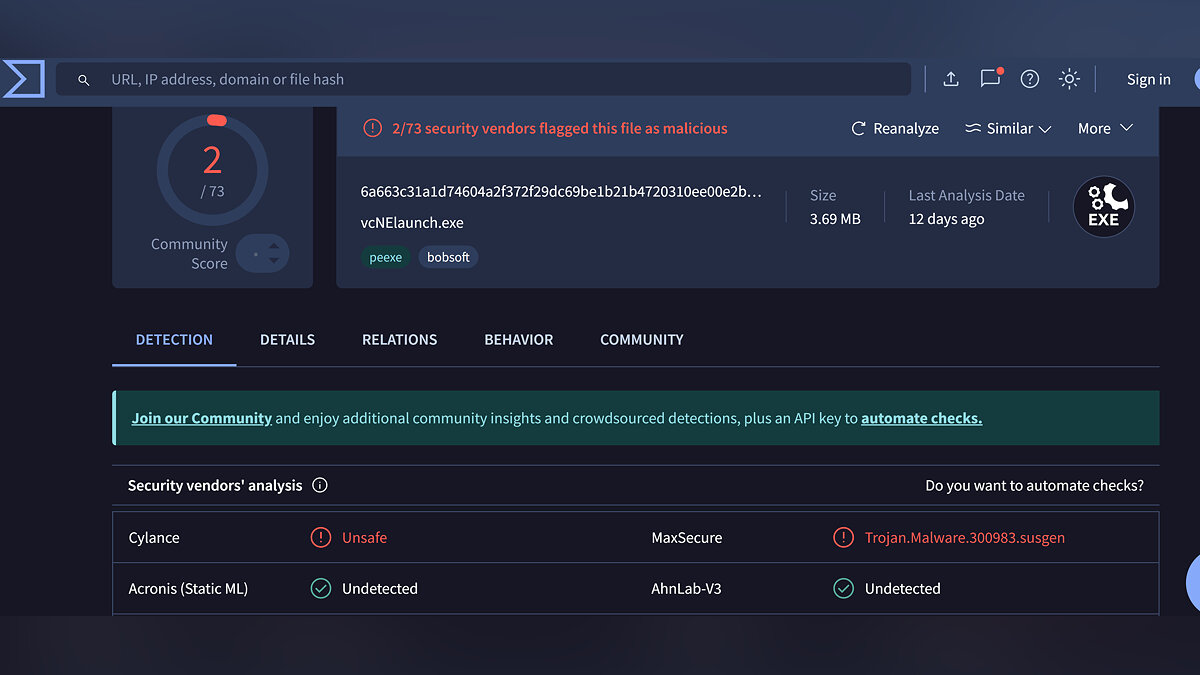
Task: Open the notifications speech bubble icon
Action: click(x=990, y=79)
